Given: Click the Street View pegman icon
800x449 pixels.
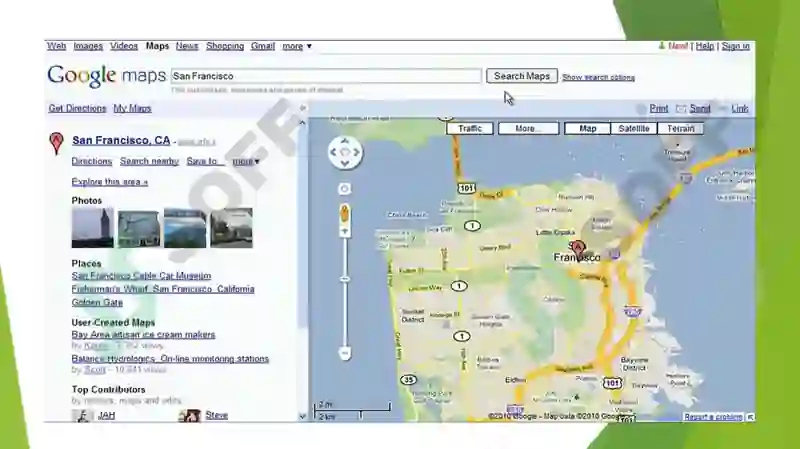Looking at the screenshot, I should tap(344, 213).
